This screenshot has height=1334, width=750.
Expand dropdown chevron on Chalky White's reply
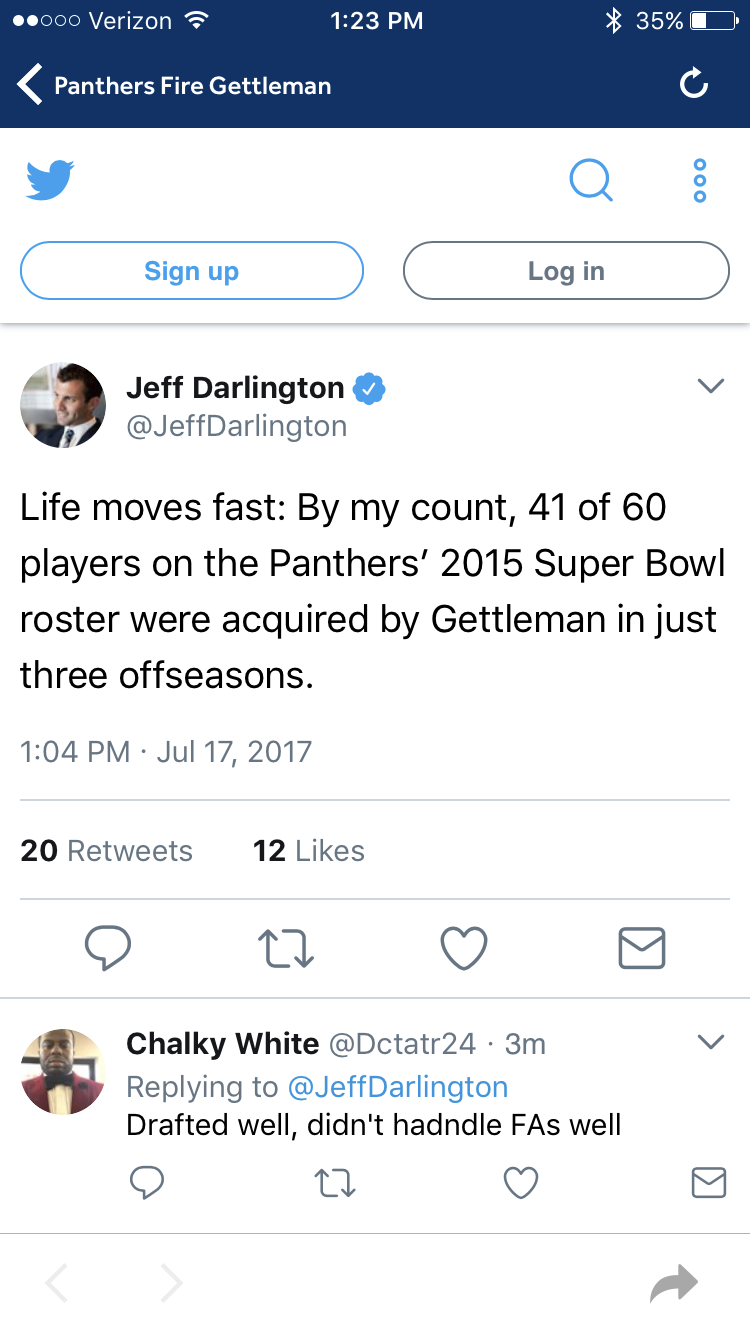pyautogui.click(x=710, y=1042)
